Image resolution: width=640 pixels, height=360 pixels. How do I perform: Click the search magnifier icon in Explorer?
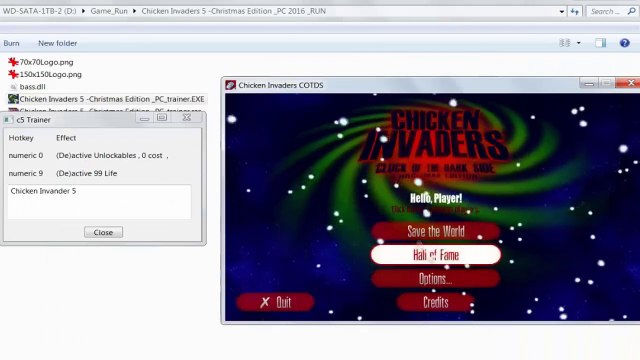[631, 11]
